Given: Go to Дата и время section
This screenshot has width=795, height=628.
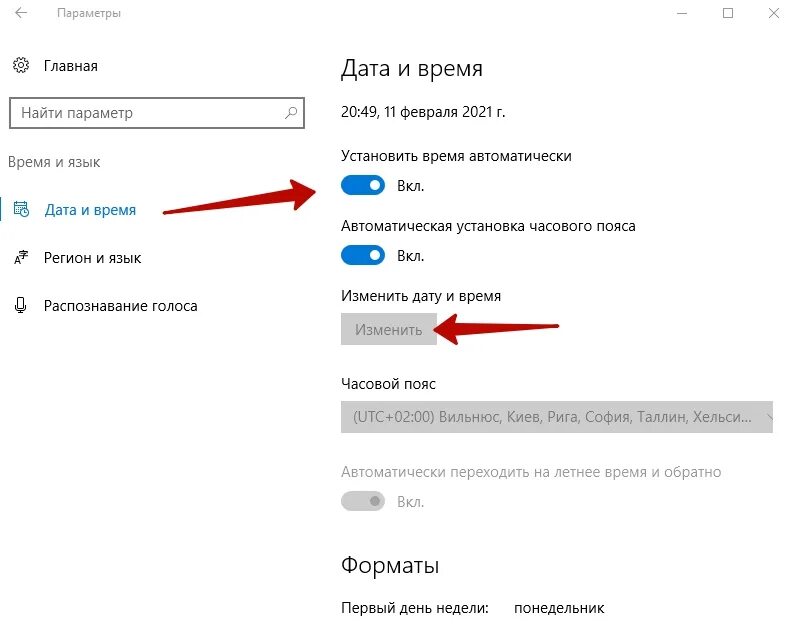Looking at the screenshot, I should coord(90,210).
